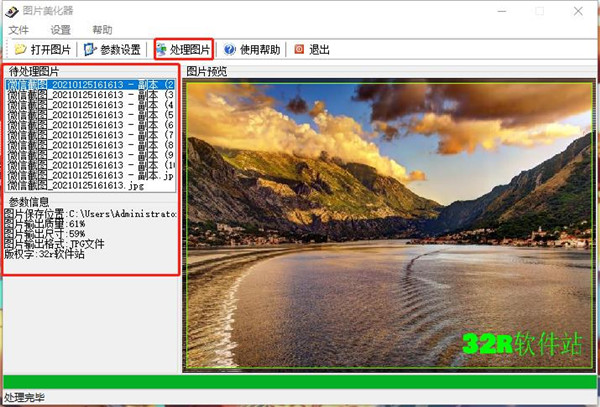Click the 打开图片 folder icon
The height and width of the screenshot is (407, 600).
click(x=20, y=49)
